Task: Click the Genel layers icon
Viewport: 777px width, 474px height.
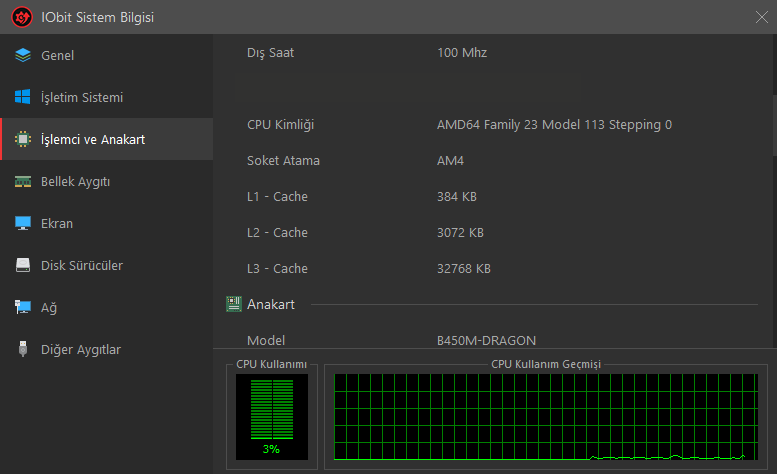Action: tap(23, 55)
